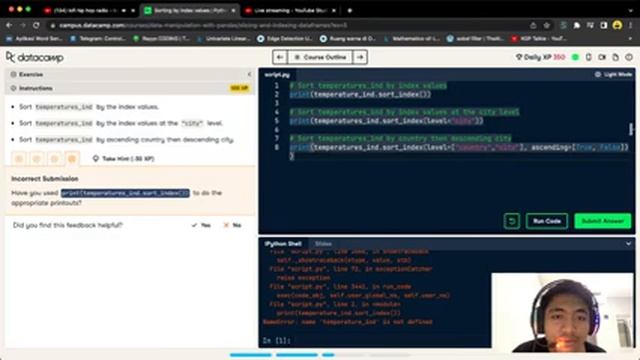Switch to Live streaming YouTube Studio tab
This screenshot has height=360, width=640.
[290, 11]
